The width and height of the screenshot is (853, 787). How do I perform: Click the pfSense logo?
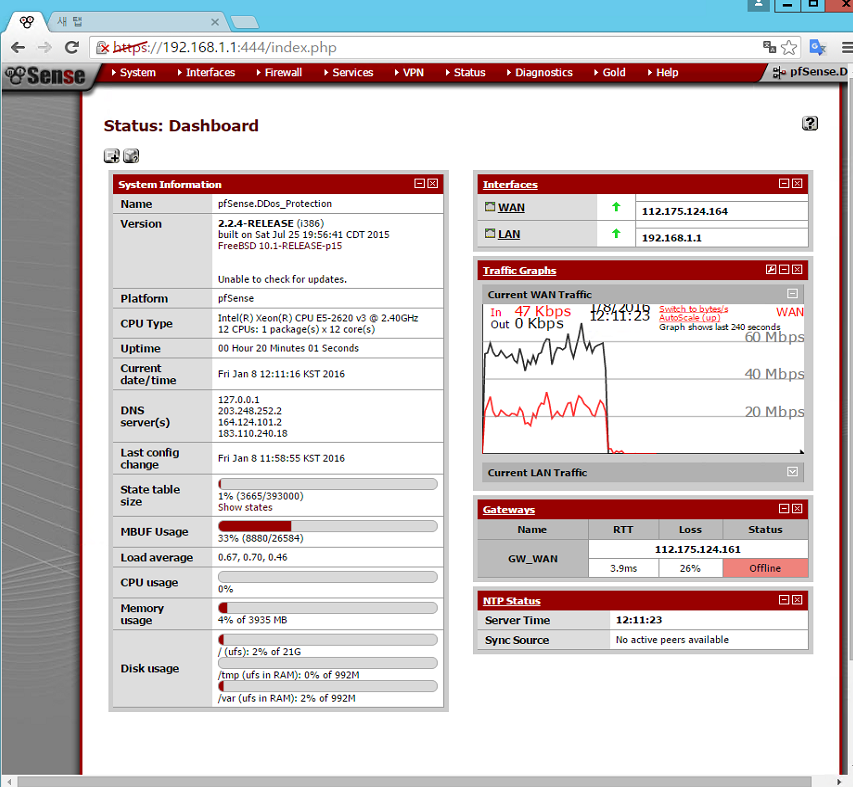tap(45, 76)
